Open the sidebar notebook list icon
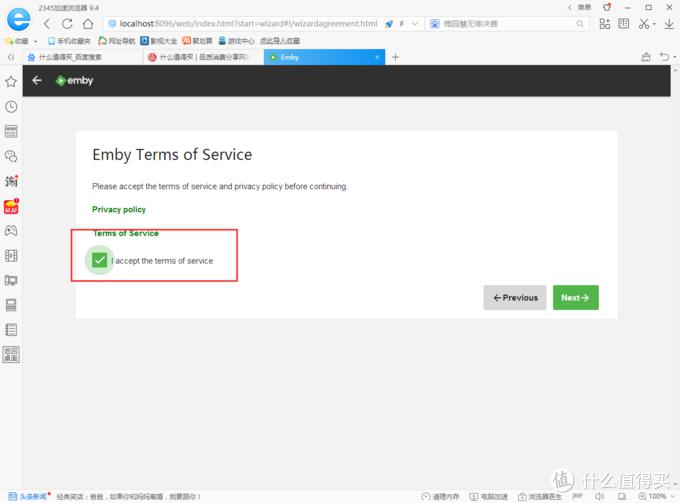The height and width of the screenshot is (503, 680). (11, 330)
